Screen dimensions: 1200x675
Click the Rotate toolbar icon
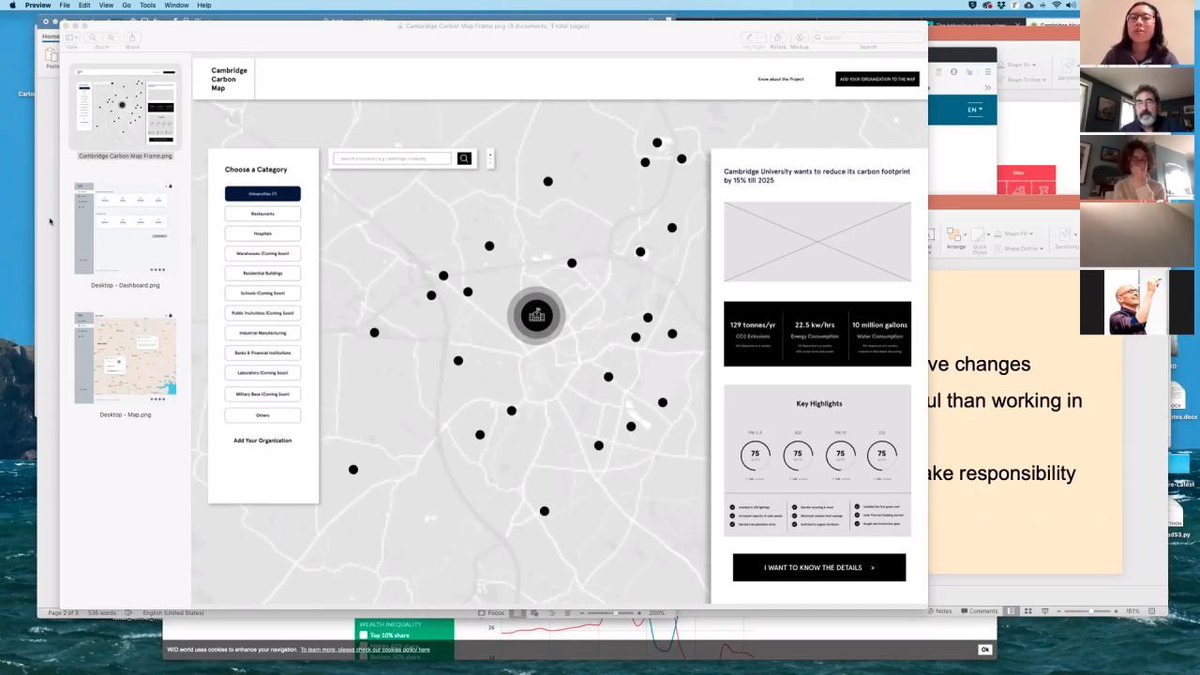777,38
